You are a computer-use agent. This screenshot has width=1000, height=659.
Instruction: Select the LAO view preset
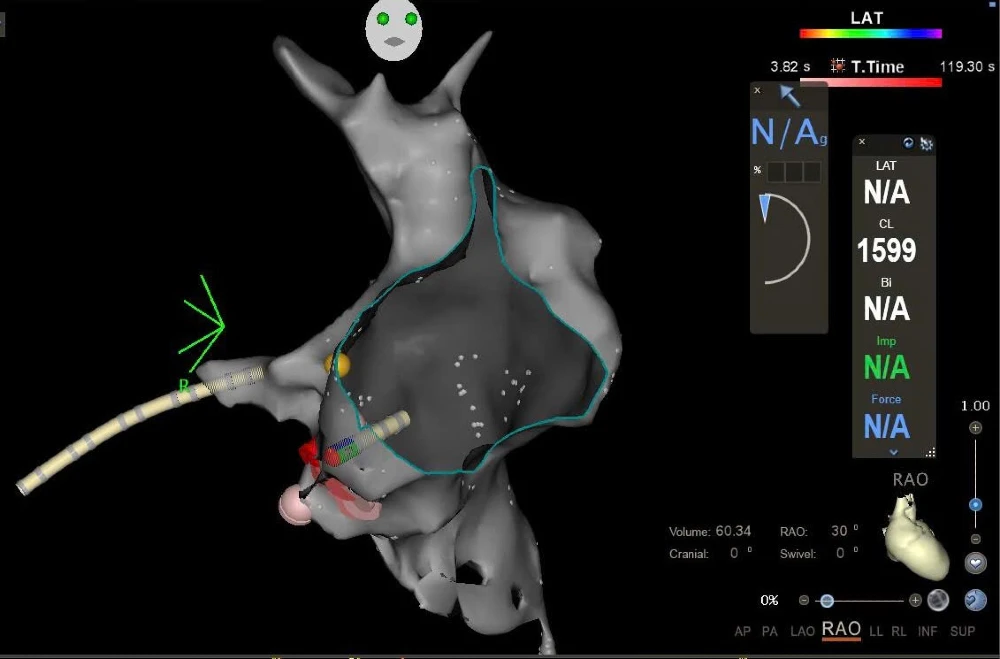coord(802,631)
